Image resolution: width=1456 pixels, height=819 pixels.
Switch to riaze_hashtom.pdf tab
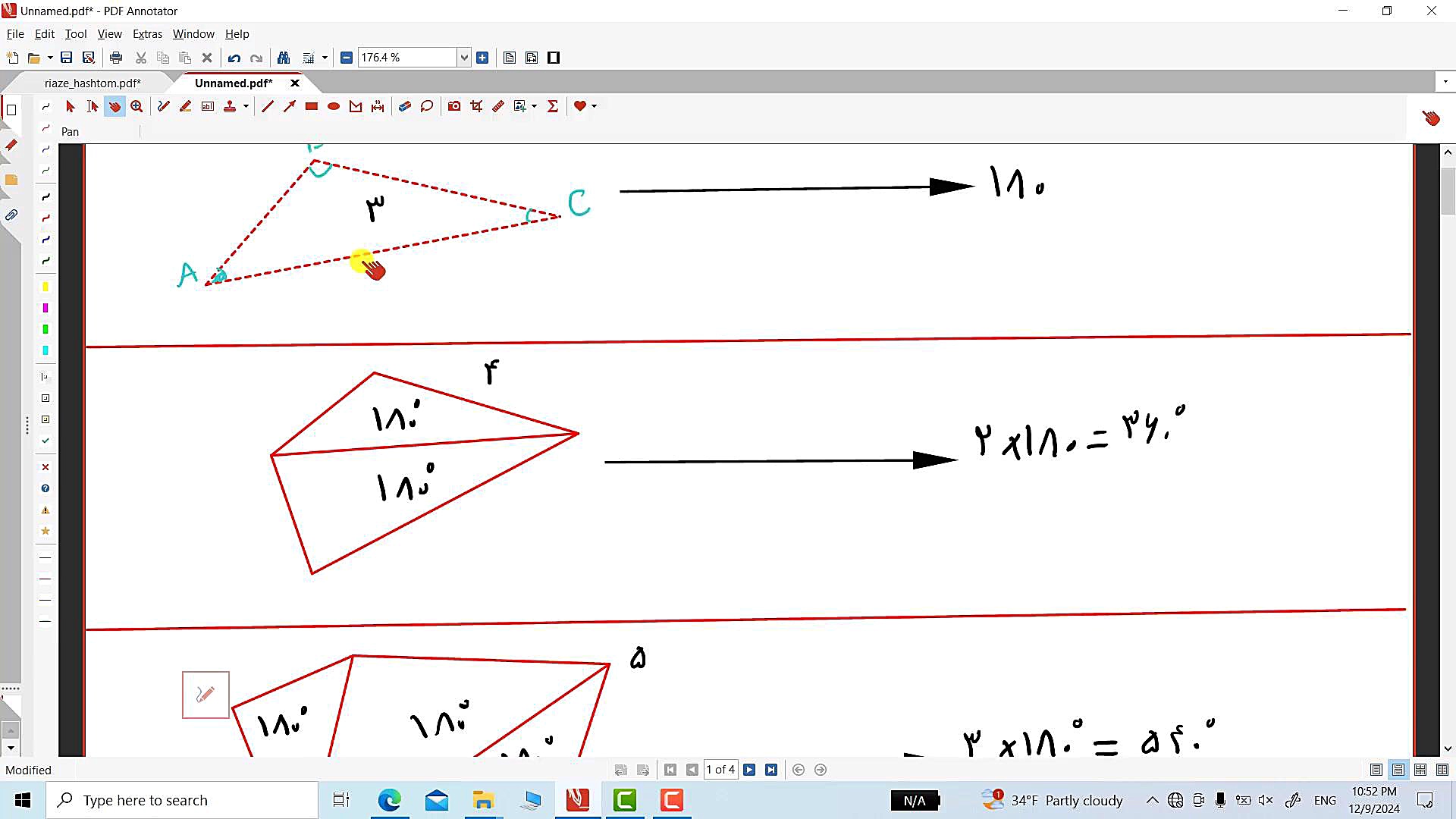[x=93, y=83]
